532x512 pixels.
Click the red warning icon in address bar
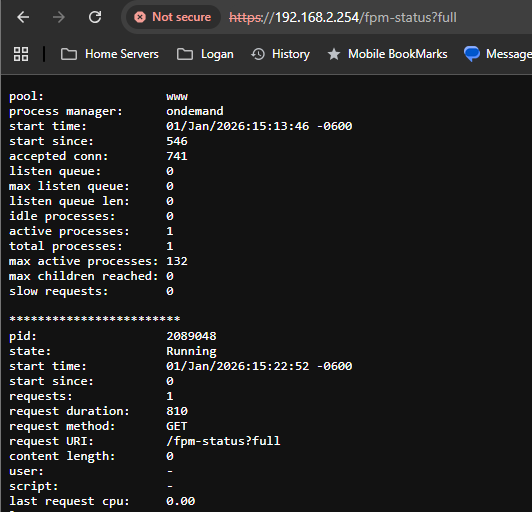(x=140, y=17)
